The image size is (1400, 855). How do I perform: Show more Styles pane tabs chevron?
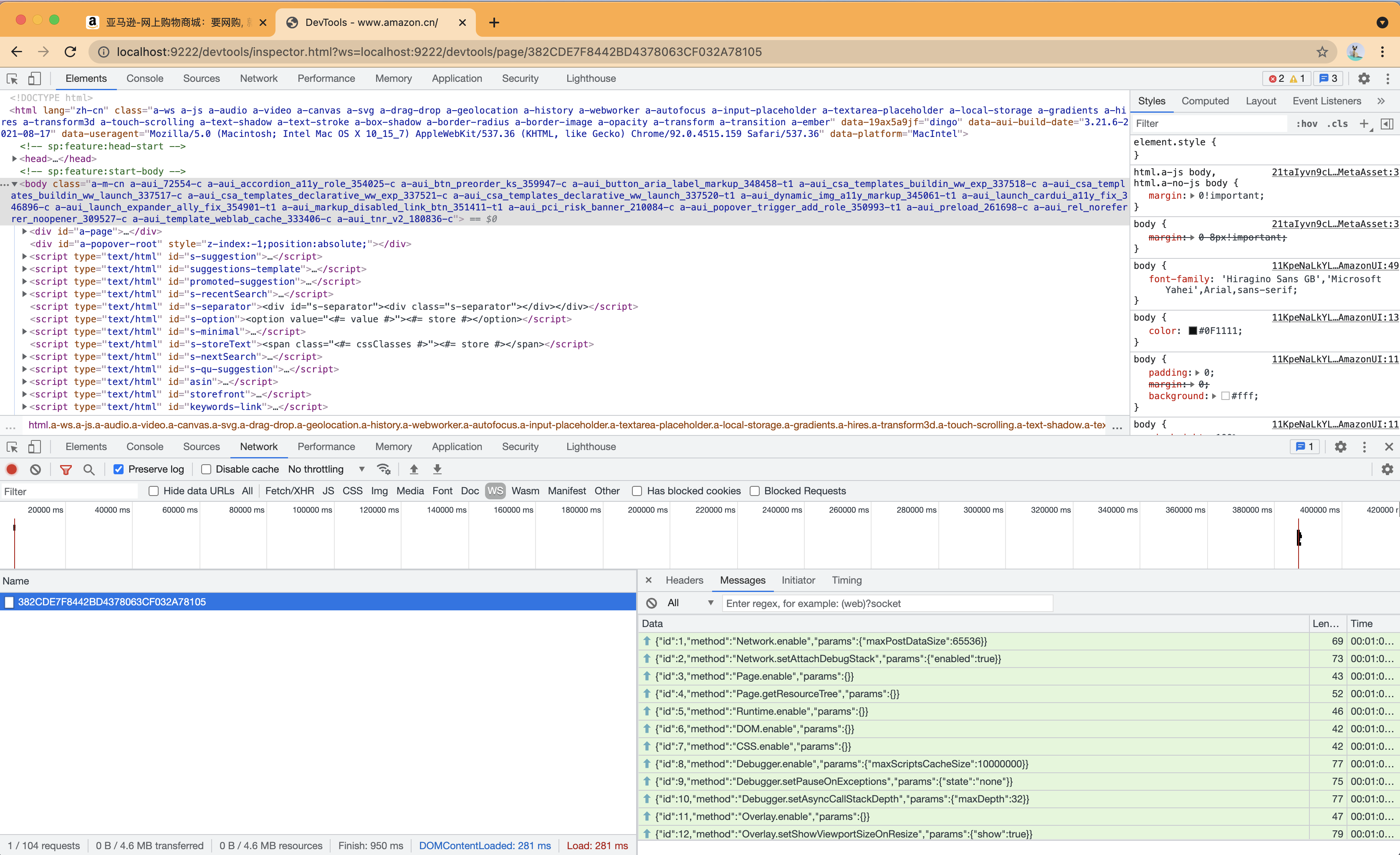(1381, 101)
